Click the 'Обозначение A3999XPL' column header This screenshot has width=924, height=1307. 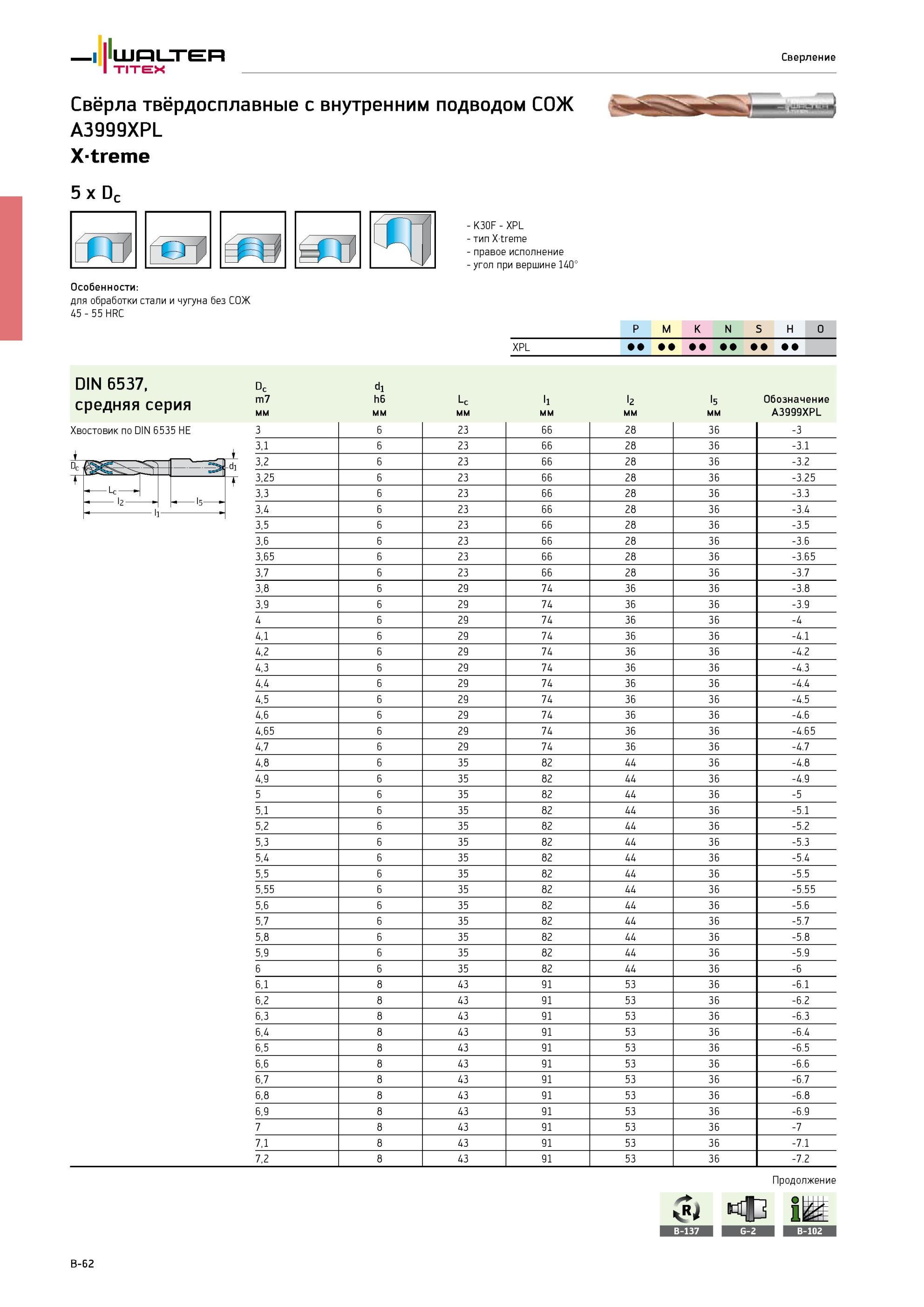pos(796,405)
